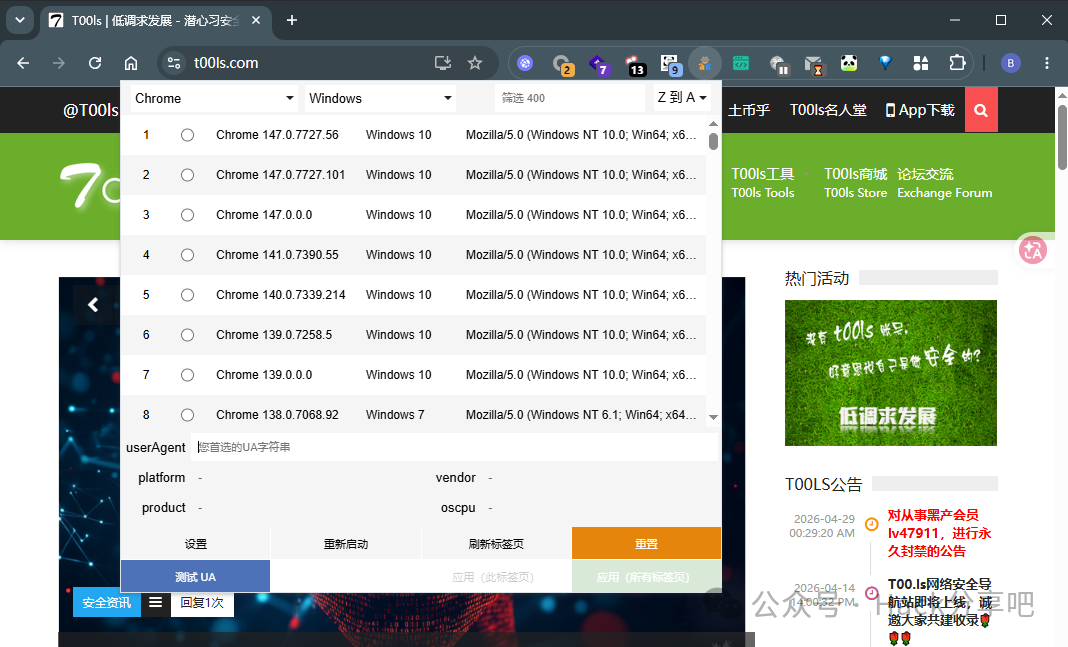Open 论坛交流 Exchange Forum menu

[x=945, y=183]
